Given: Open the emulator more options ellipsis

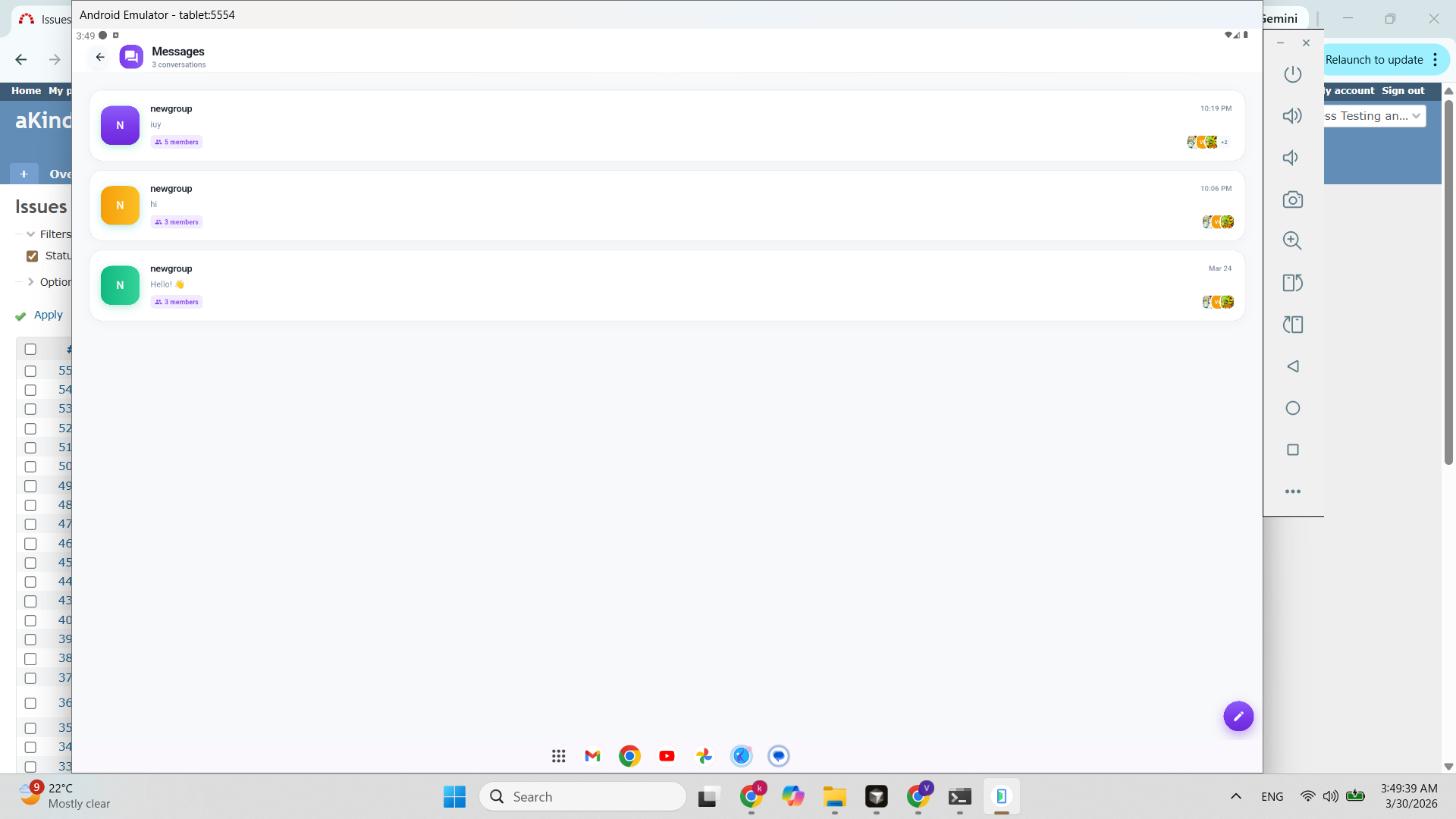Looking at the screenshot, I should coord(1292,491).
